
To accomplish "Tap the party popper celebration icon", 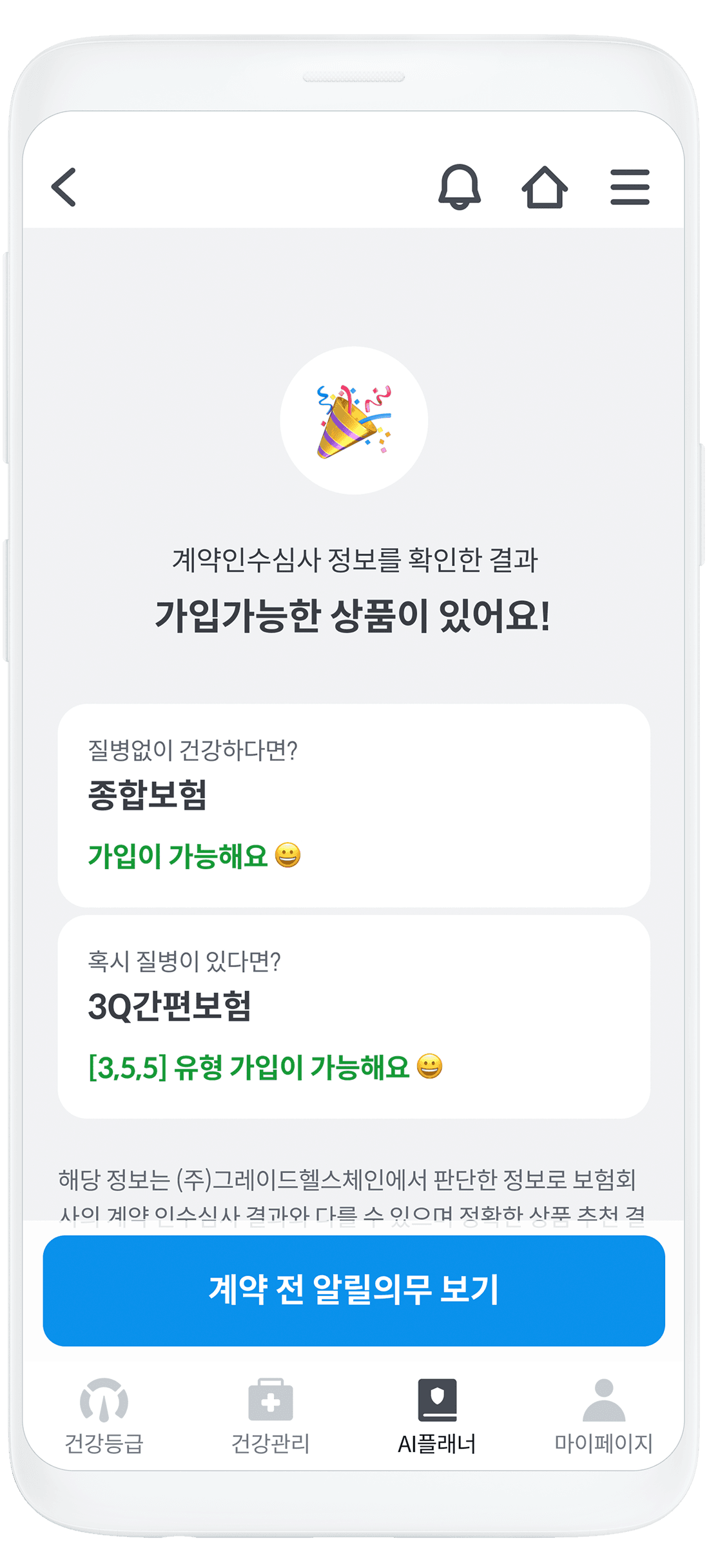I will [x=354, y=421].
